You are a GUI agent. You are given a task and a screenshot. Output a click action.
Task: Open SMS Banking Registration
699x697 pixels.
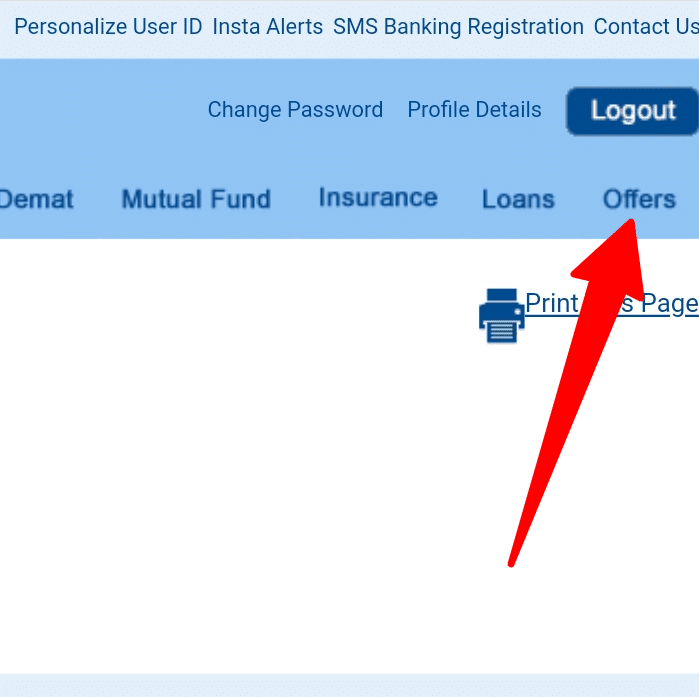(458, 27)
